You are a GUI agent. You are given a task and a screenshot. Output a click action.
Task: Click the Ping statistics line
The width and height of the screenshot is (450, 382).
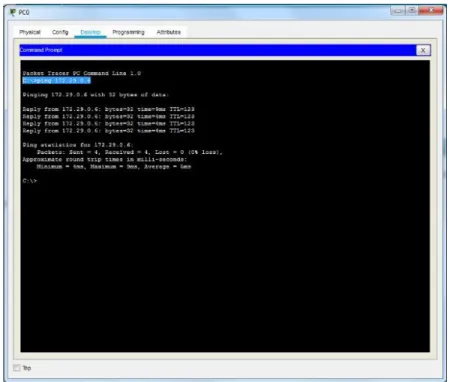[78, 145]
